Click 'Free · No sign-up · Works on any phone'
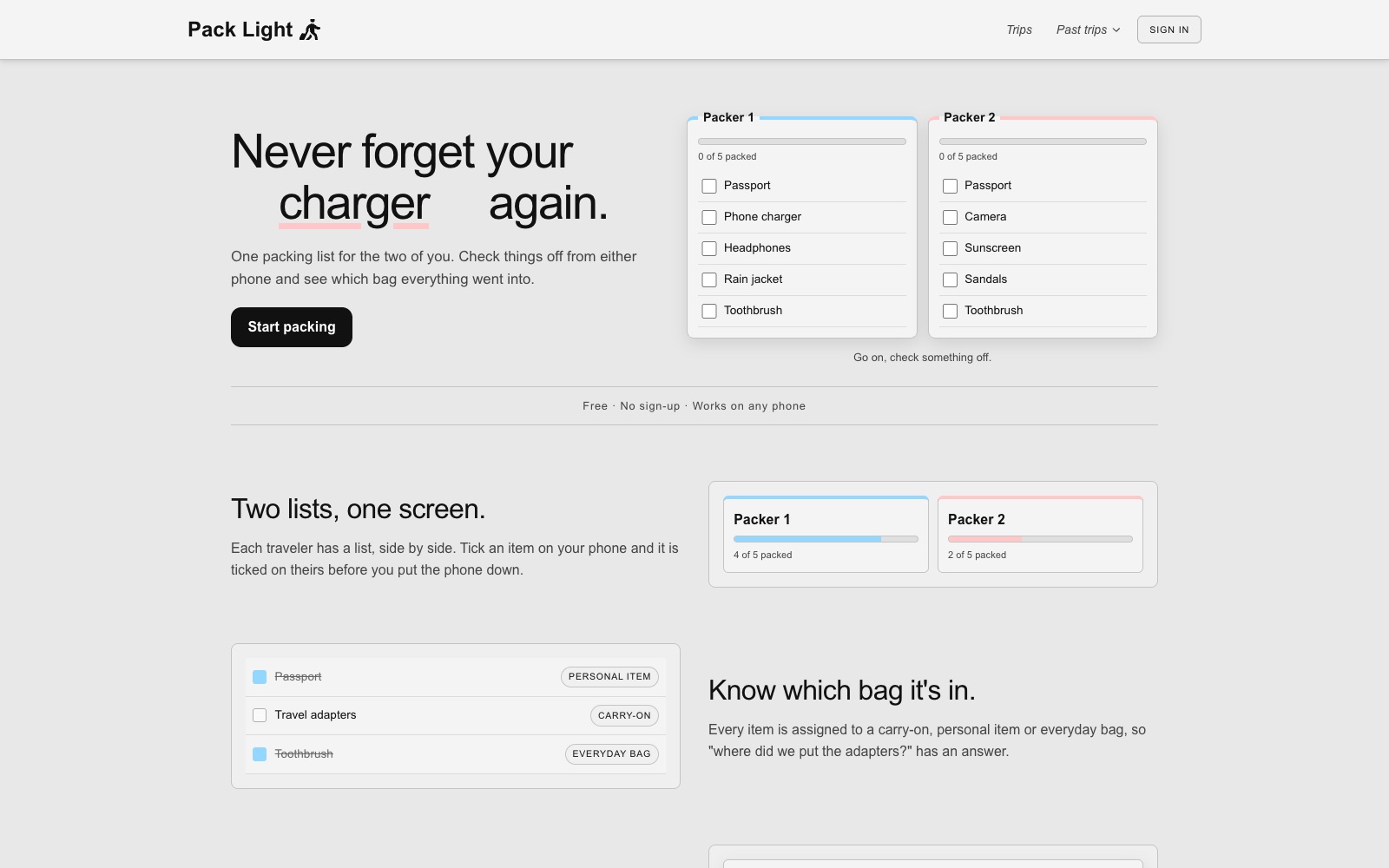The height and width of the screenshot is (868, 1389). pyautogui.click(x=694, y=406)
